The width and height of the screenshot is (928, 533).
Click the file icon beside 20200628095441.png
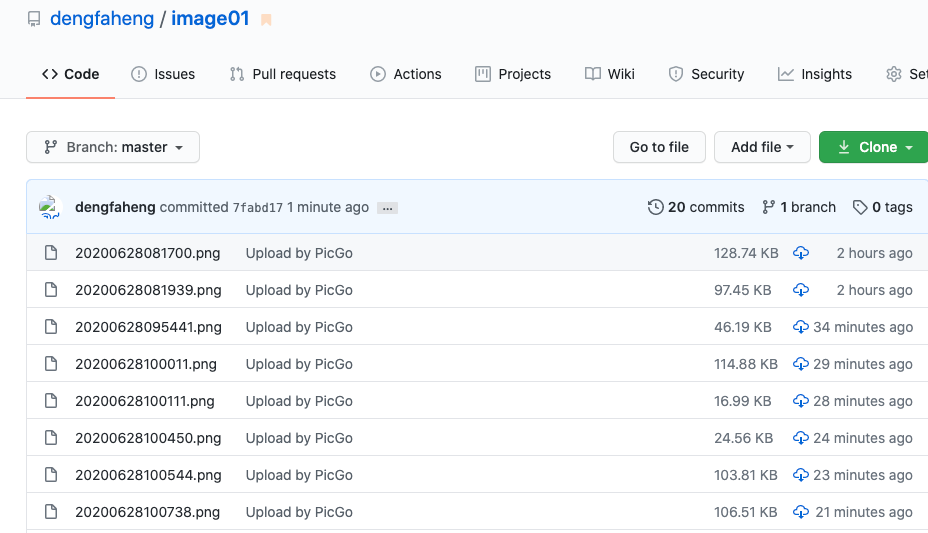[51, 327]
